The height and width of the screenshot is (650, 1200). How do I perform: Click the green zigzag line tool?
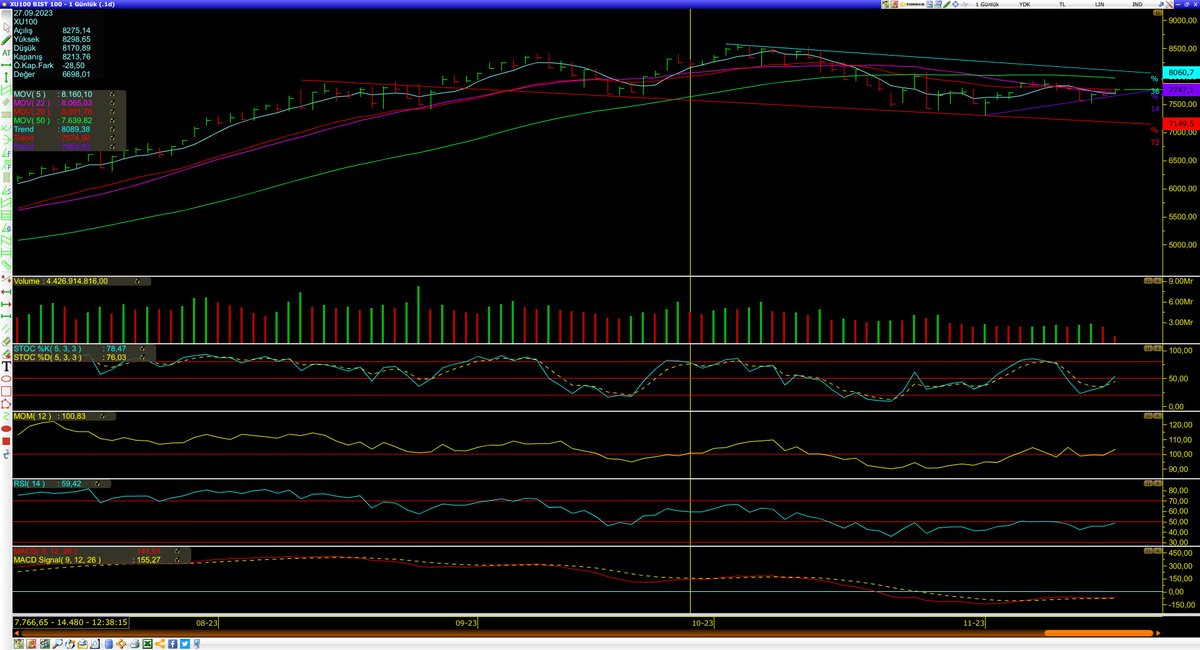(8, 416)
